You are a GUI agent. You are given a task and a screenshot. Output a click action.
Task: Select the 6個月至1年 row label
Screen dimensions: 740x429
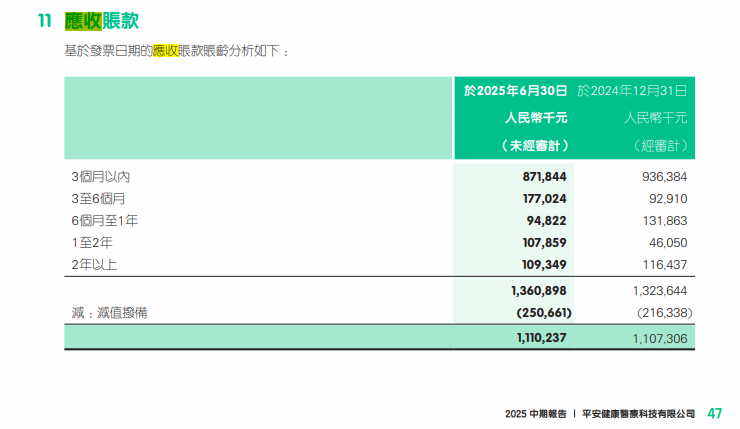pos(104,220)
